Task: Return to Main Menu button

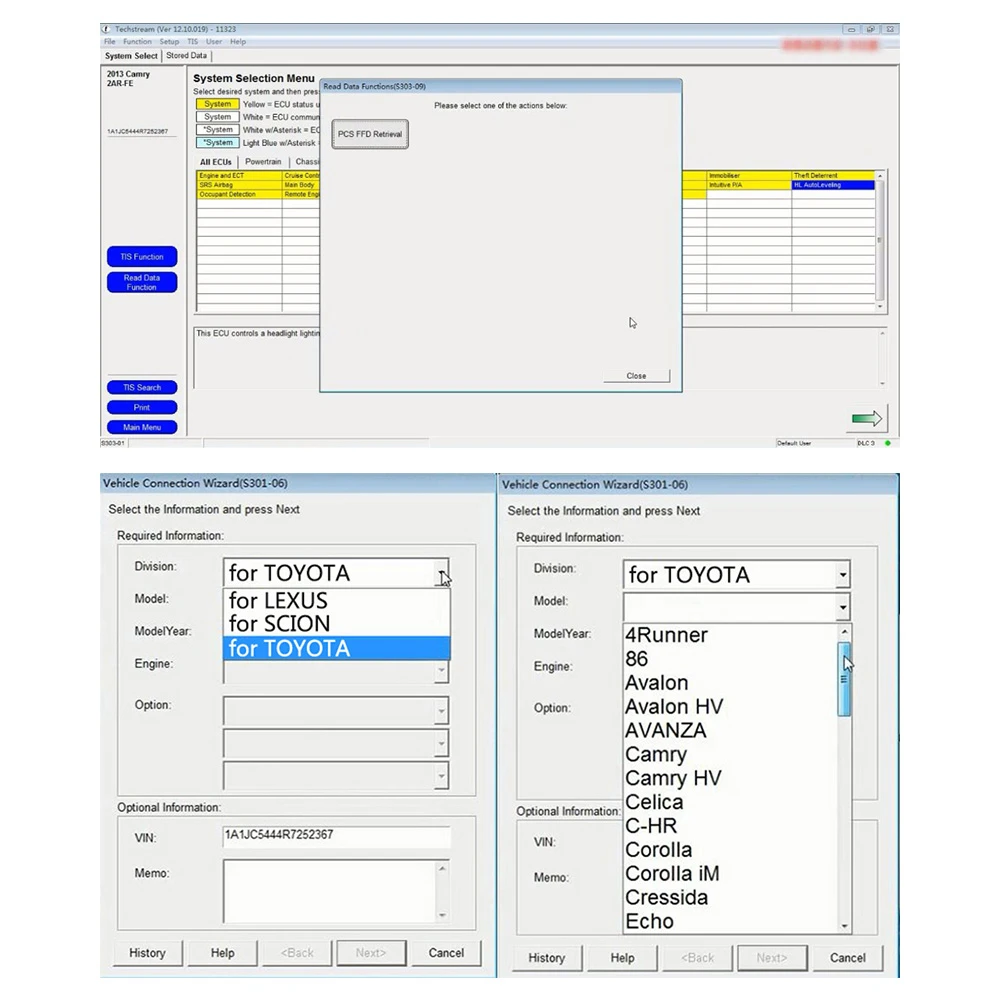Action: 142,427
